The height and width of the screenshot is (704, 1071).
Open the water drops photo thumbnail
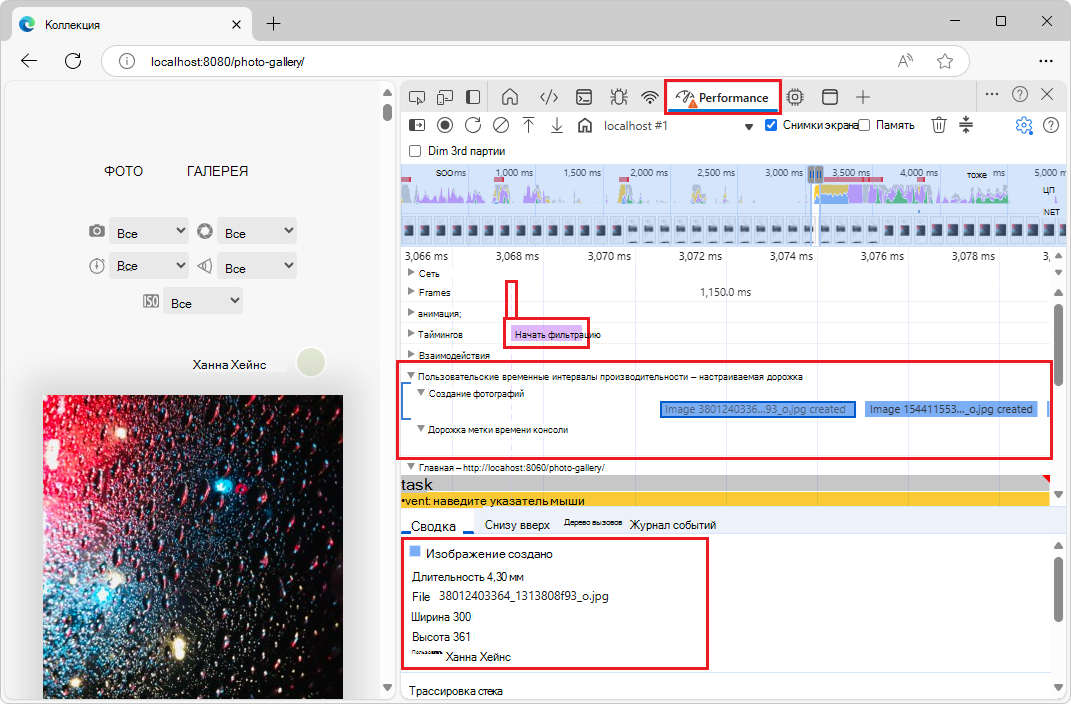coord(193,546)
